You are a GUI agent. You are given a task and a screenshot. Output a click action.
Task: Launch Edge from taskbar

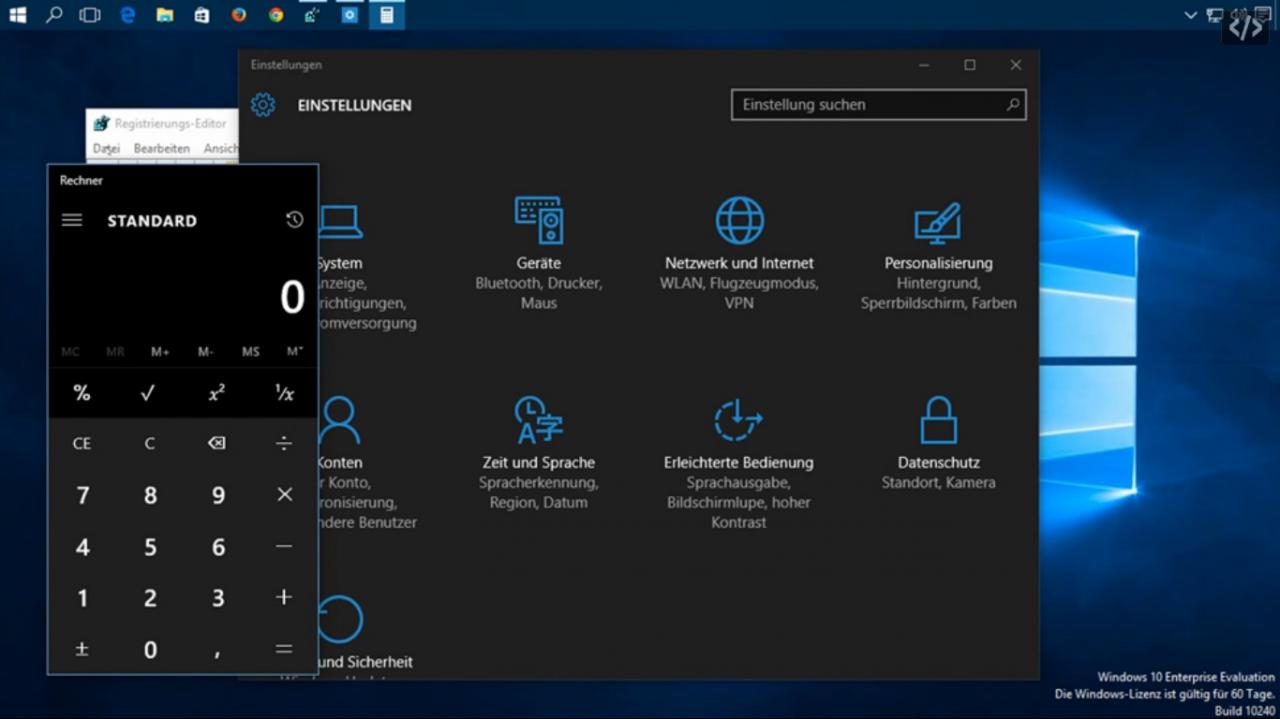(127, 15)
